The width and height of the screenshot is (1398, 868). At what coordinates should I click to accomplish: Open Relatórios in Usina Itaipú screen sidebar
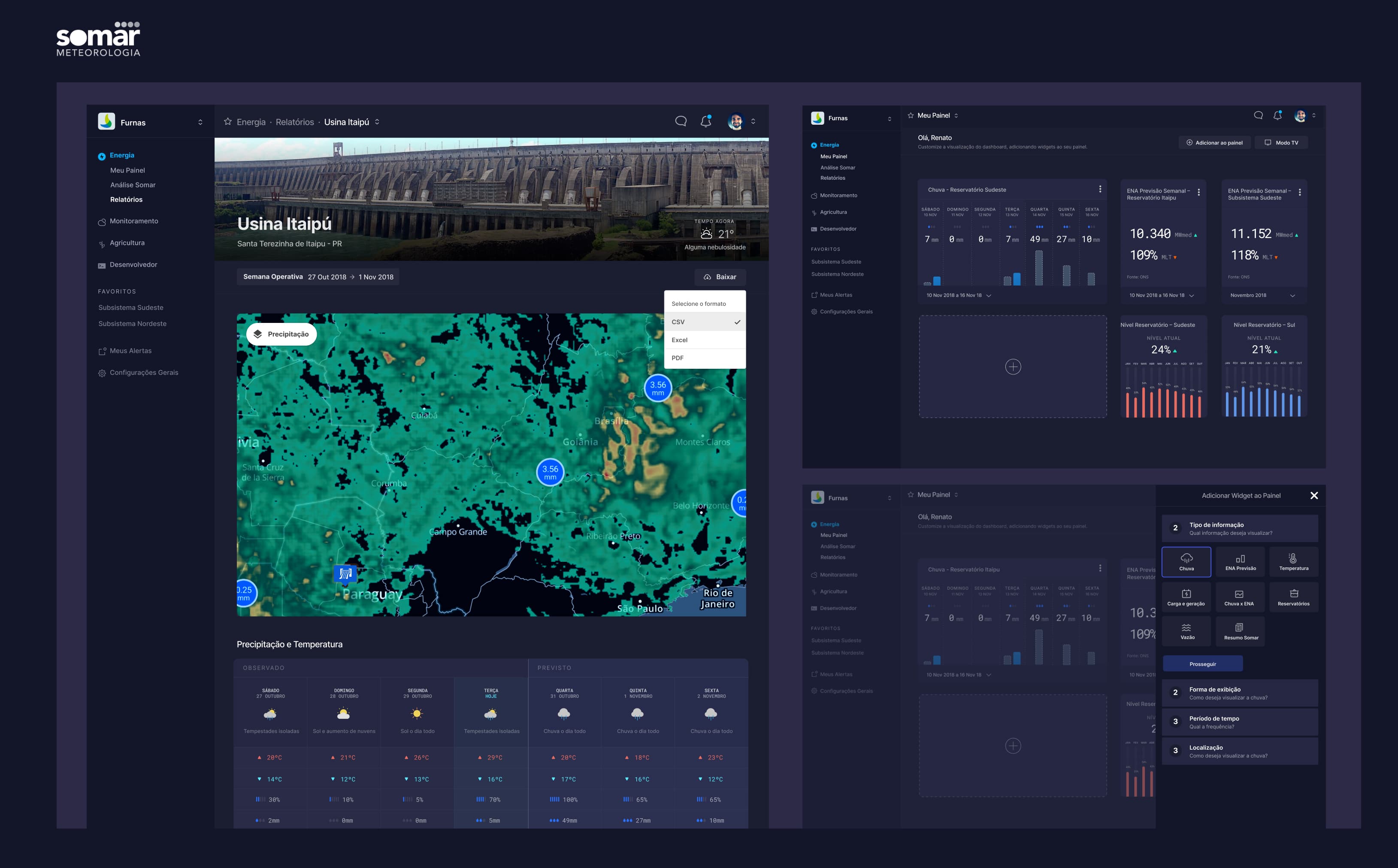coord(126,200)
